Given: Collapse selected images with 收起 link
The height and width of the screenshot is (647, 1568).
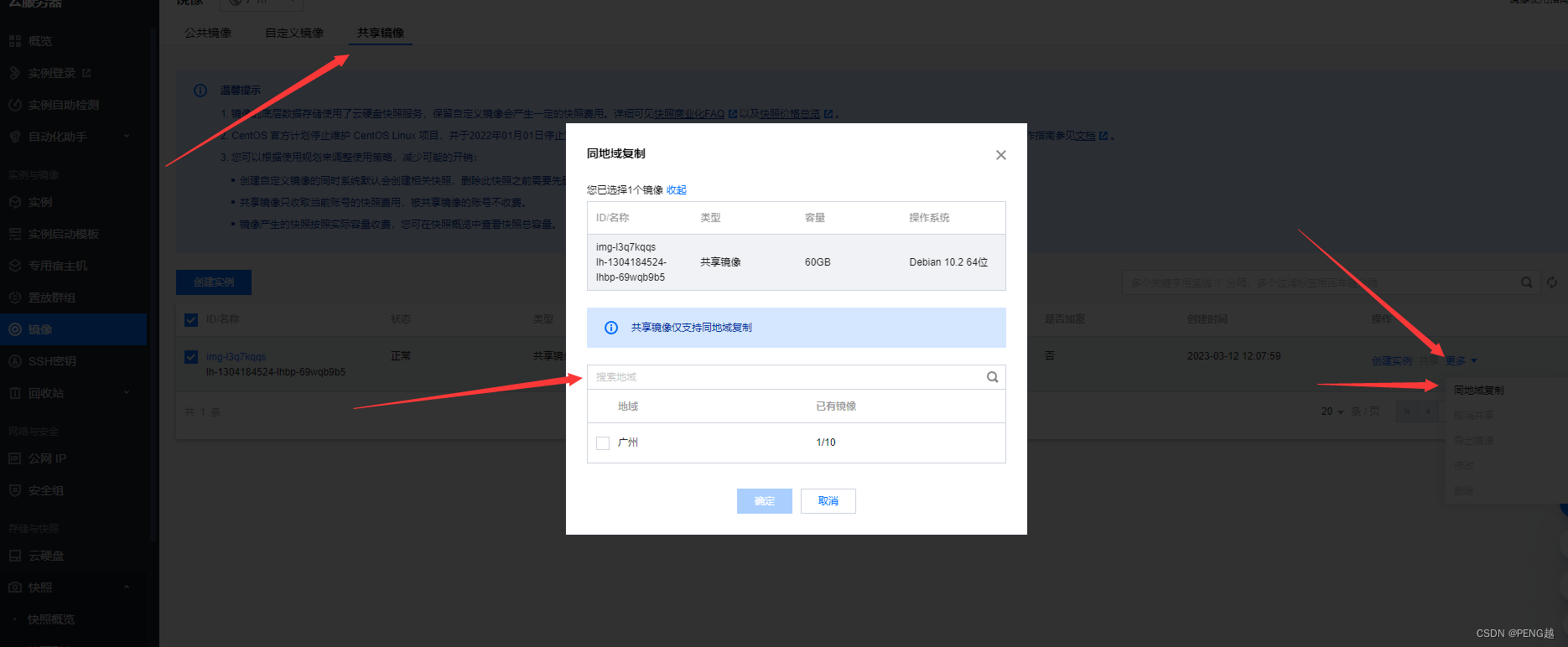Looking at the screenshot, I should pos(677,190).
